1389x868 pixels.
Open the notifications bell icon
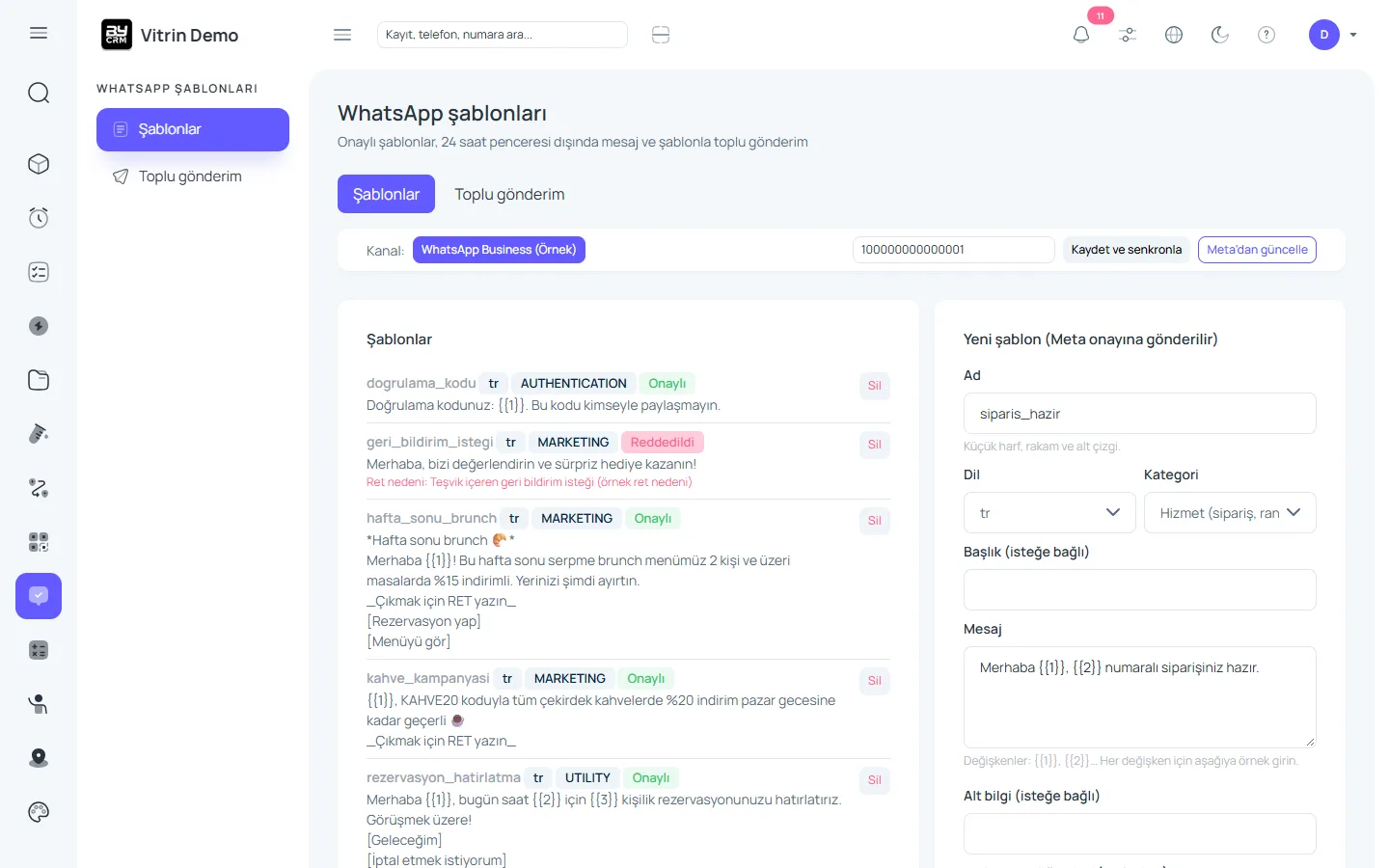coord(1081,35)
